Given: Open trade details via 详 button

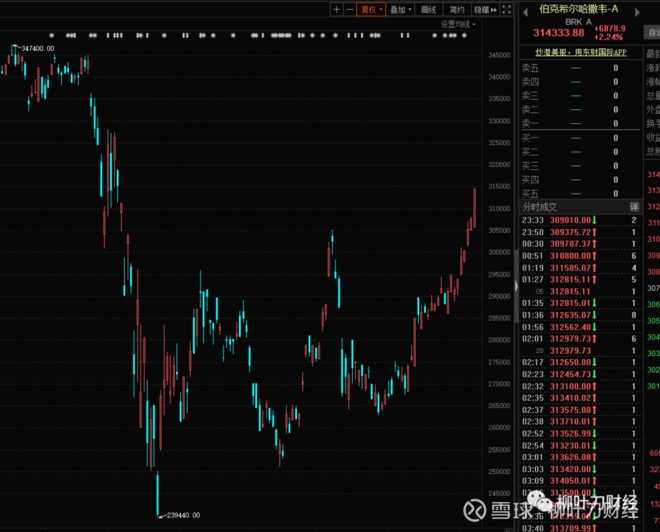Looking at the screenshot, I should pos(634,207).
